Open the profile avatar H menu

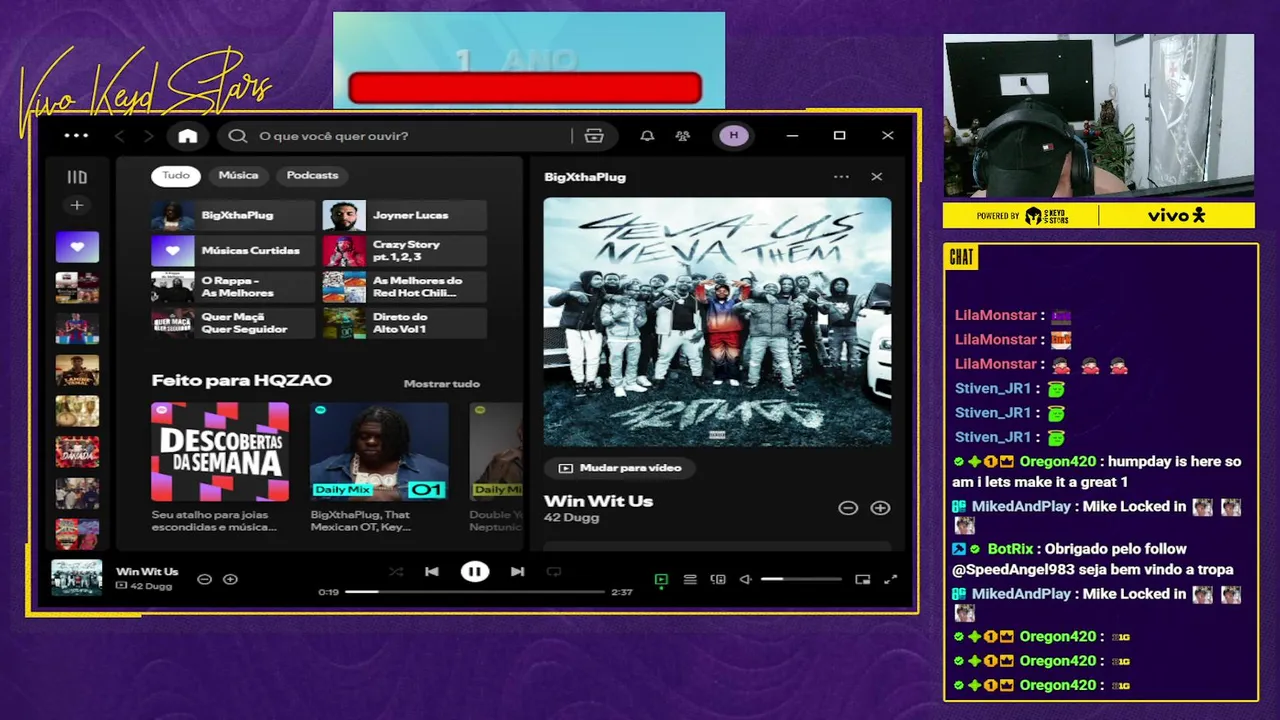(x=734, y=136)
